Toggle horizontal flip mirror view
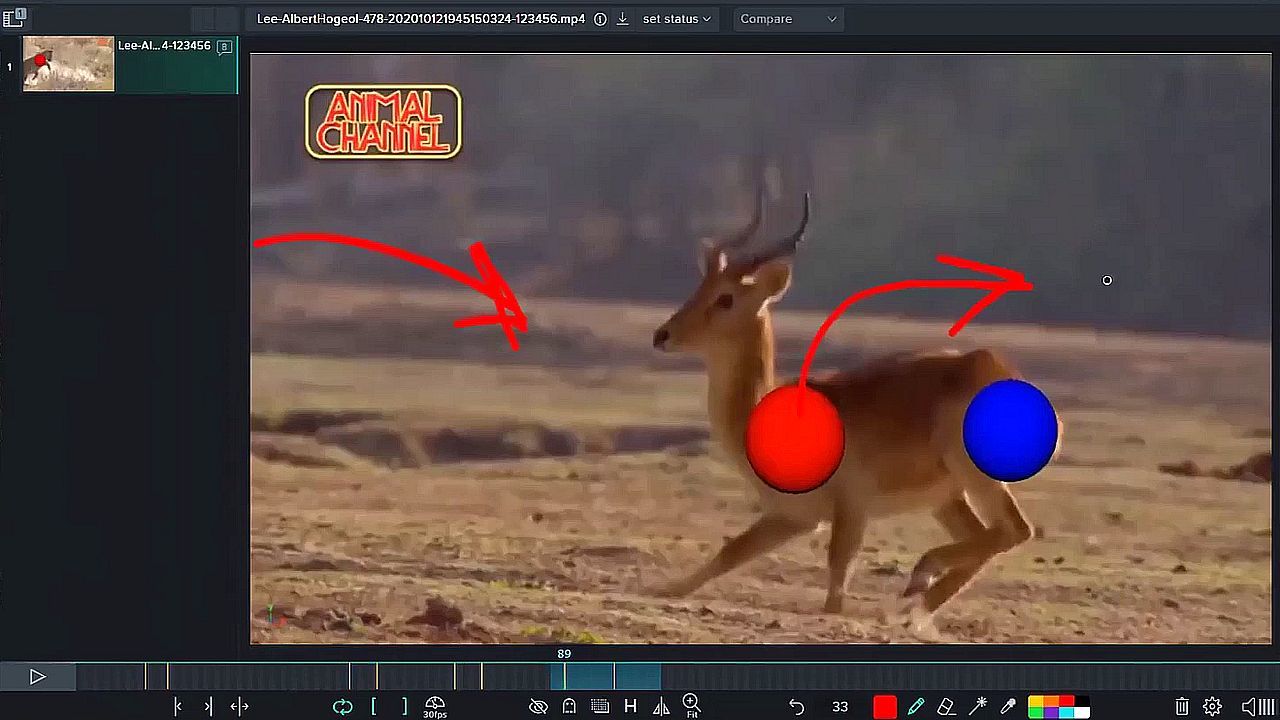The image size is (1280, 720). pyautogui.click(x=661, y=707)
